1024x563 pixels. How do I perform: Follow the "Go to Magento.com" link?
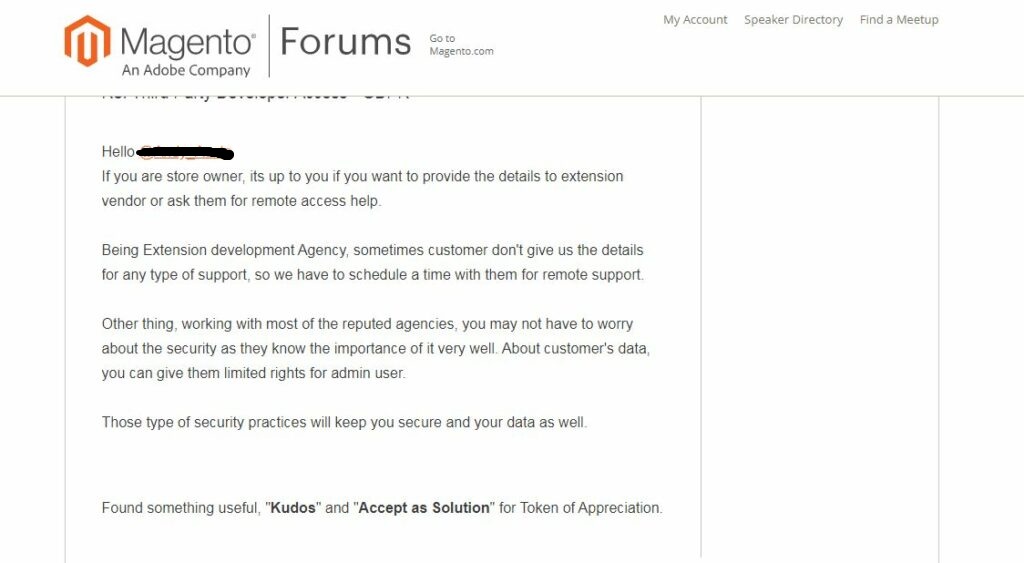pos(461,45)
